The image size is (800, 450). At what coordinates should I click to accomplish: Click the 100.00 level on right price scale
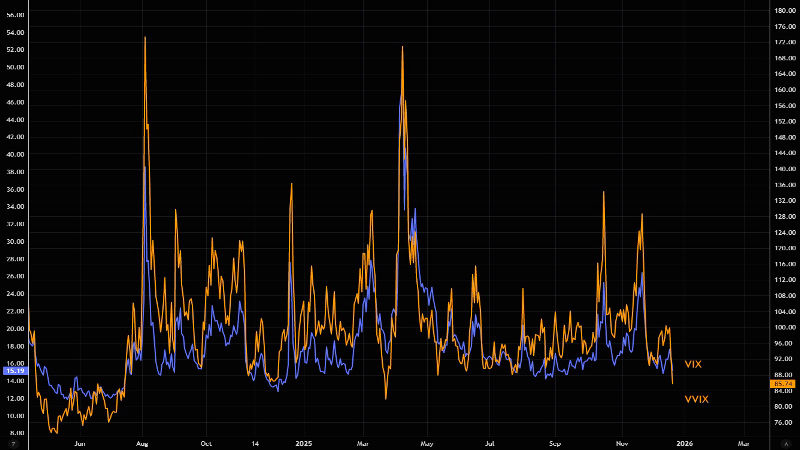tap(783, 327)
